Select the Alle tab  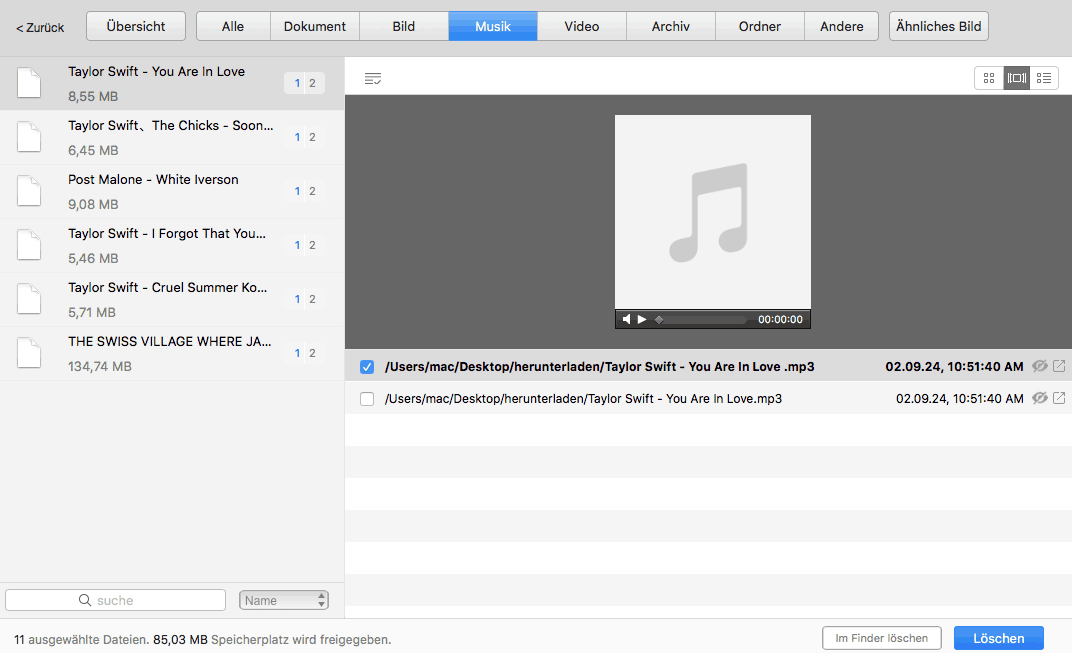tap(233, 26)
